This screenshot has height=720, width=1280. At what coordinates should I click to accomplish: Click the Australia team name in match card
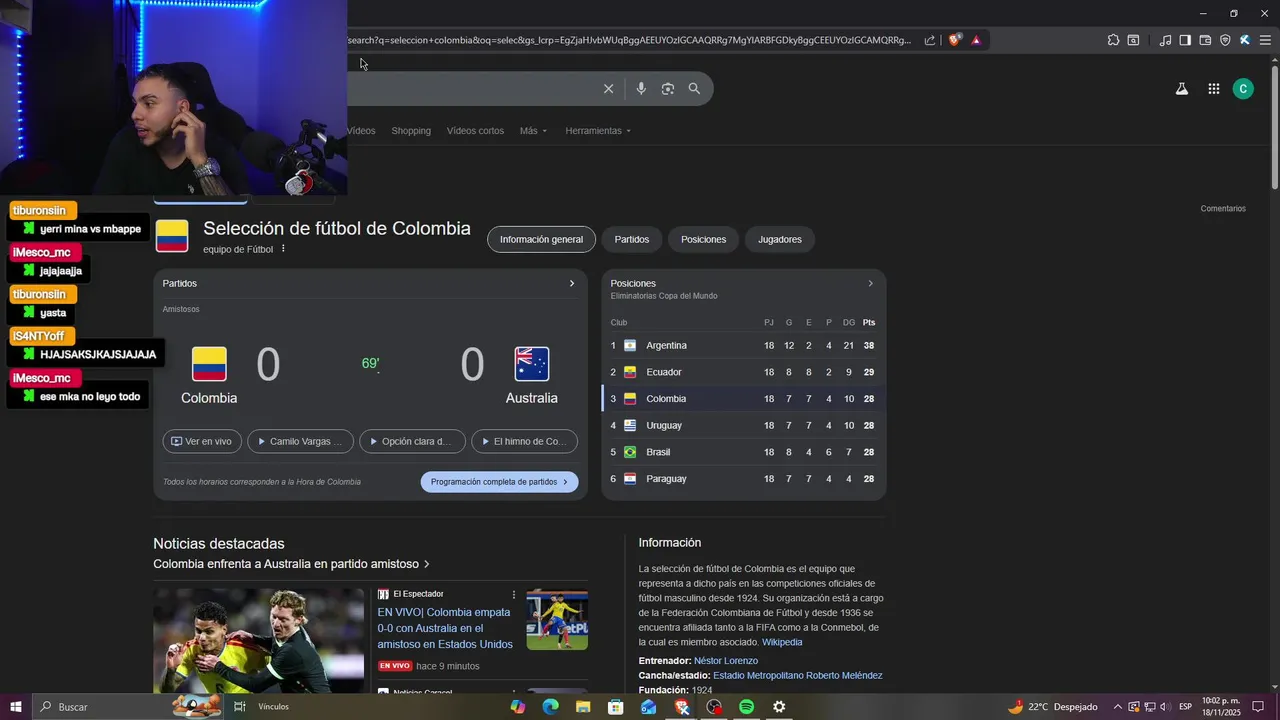(x=531, y=398)
